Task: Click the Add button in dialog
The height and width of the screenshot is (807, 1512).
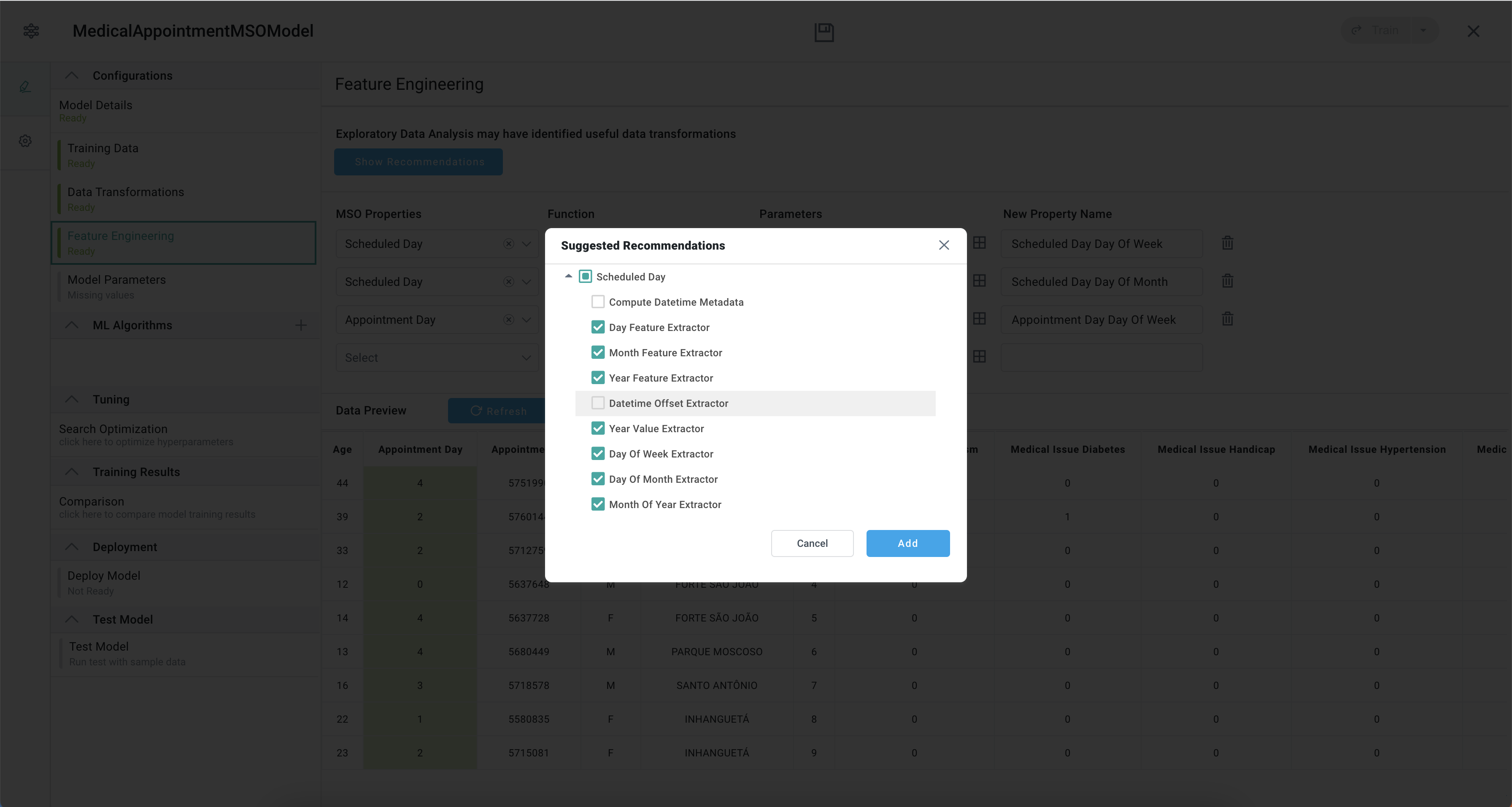Action: click(907, 543)
